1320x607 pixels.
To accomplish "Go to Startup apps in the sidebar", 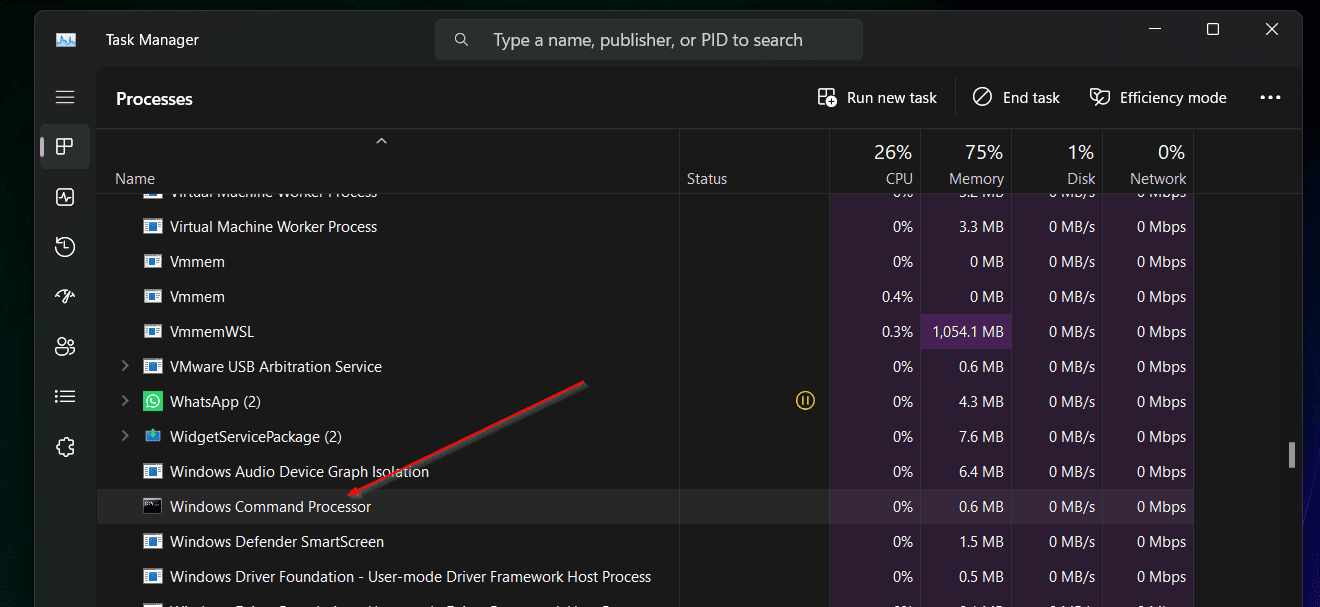I will coord(65,297).
